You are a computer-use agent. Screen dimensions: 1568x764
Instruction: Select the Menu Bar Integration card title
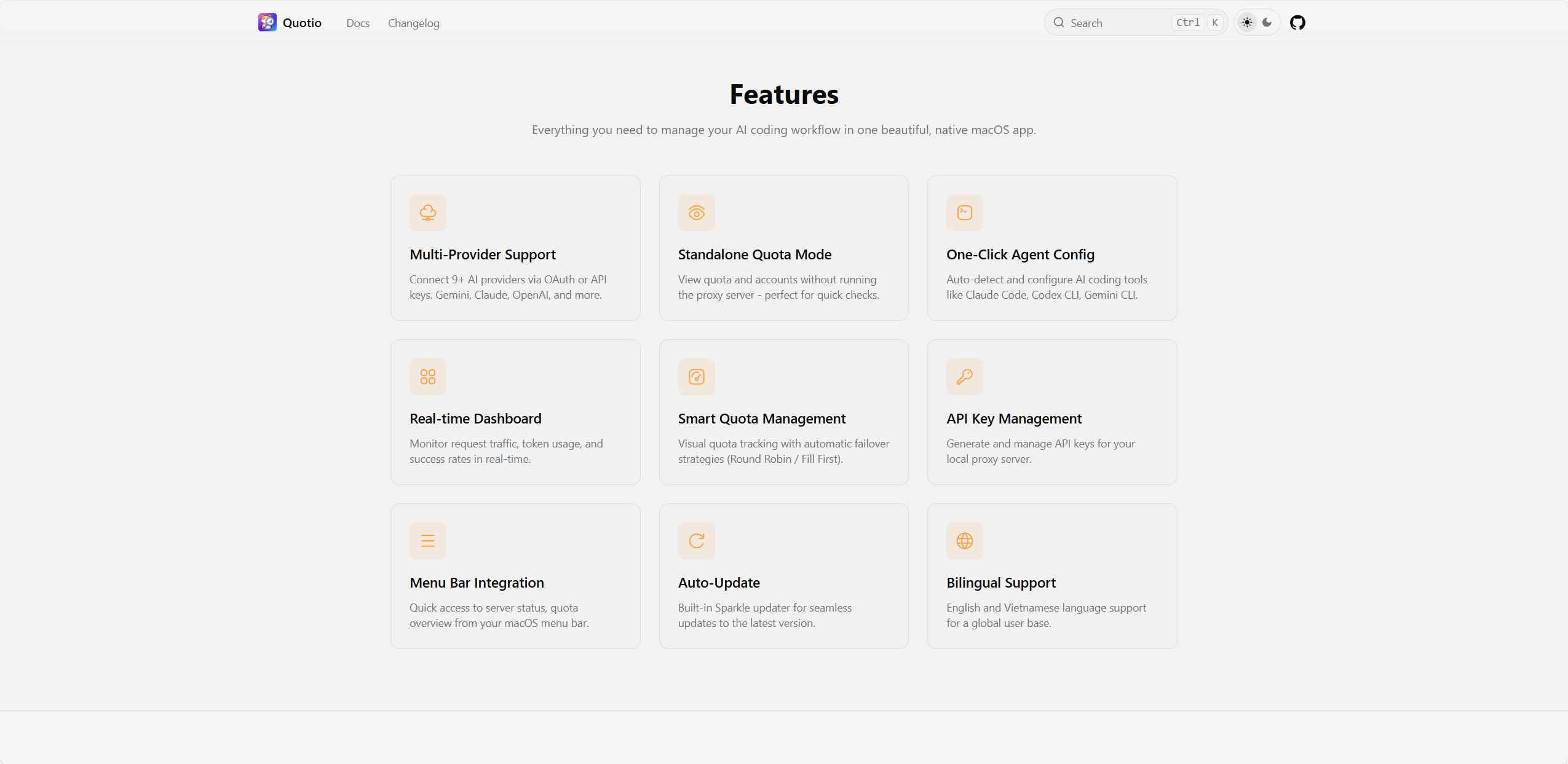click(x=477, y=583)
